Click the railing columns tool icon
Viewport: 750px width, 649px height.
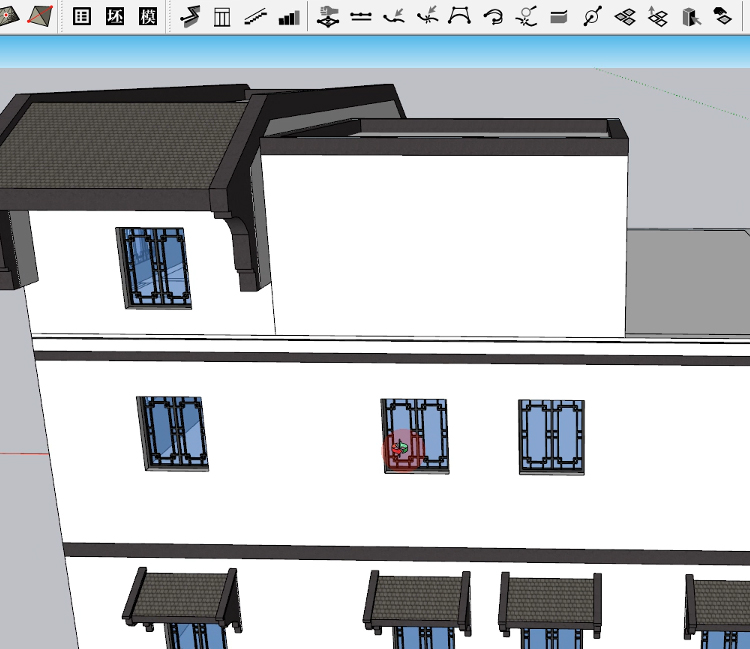coord(222,17)
